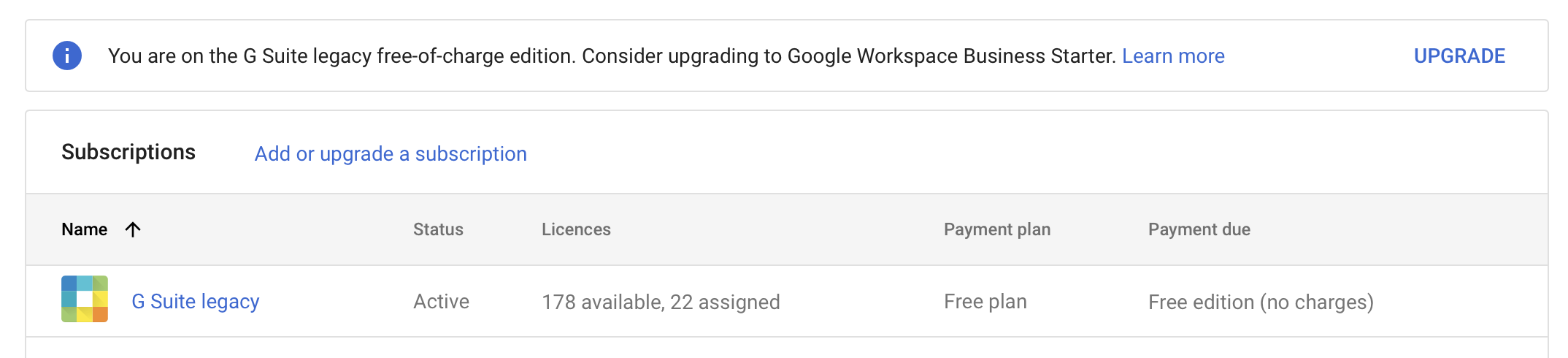Select the Payment plan column header
1568x358 pixels.
click(x=996, y=229)
